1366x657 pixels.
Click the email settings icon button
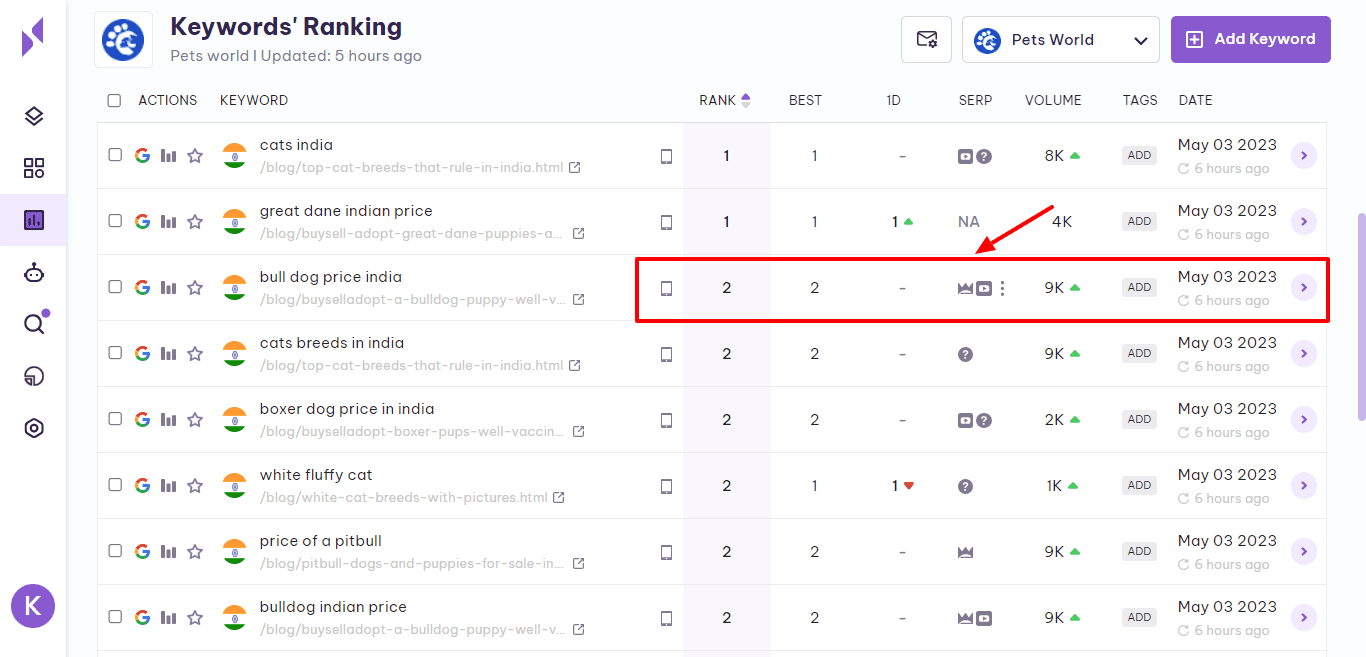926,40
